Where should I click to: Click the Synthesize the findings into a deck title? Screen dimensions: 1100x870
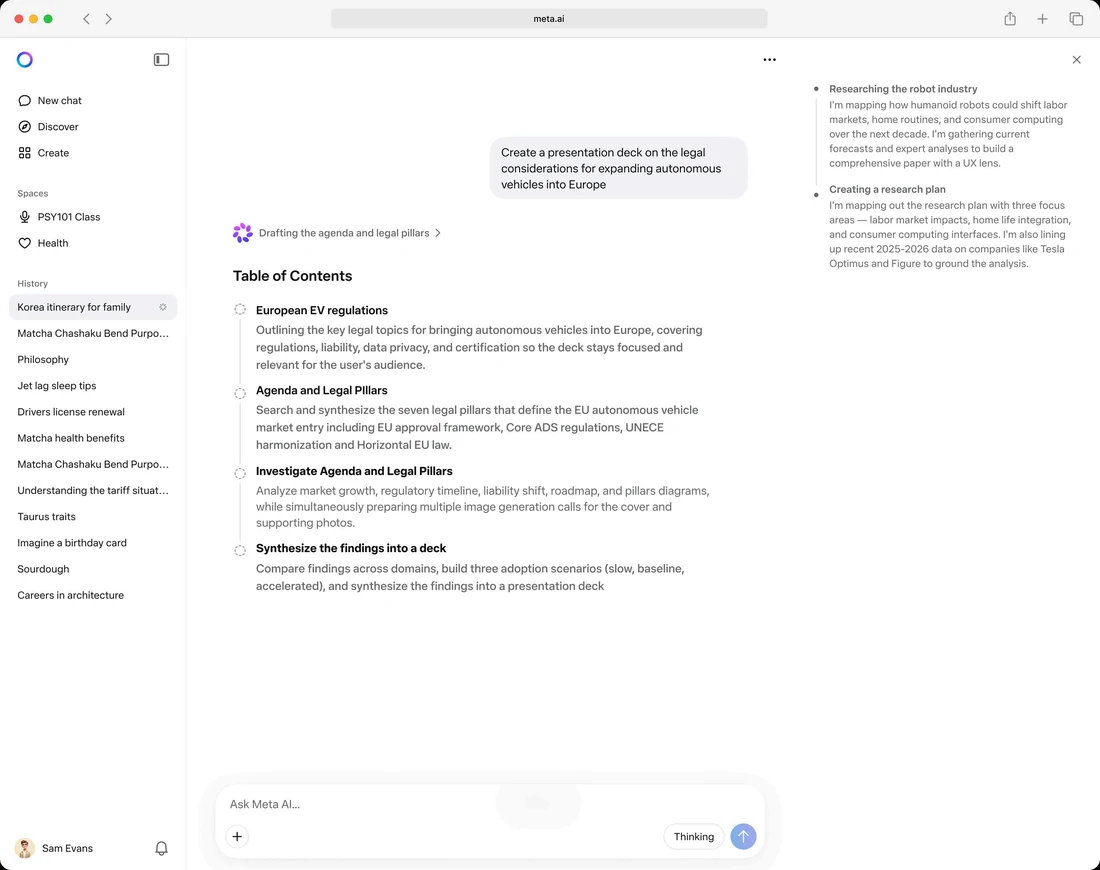click(x=351, y=548)
